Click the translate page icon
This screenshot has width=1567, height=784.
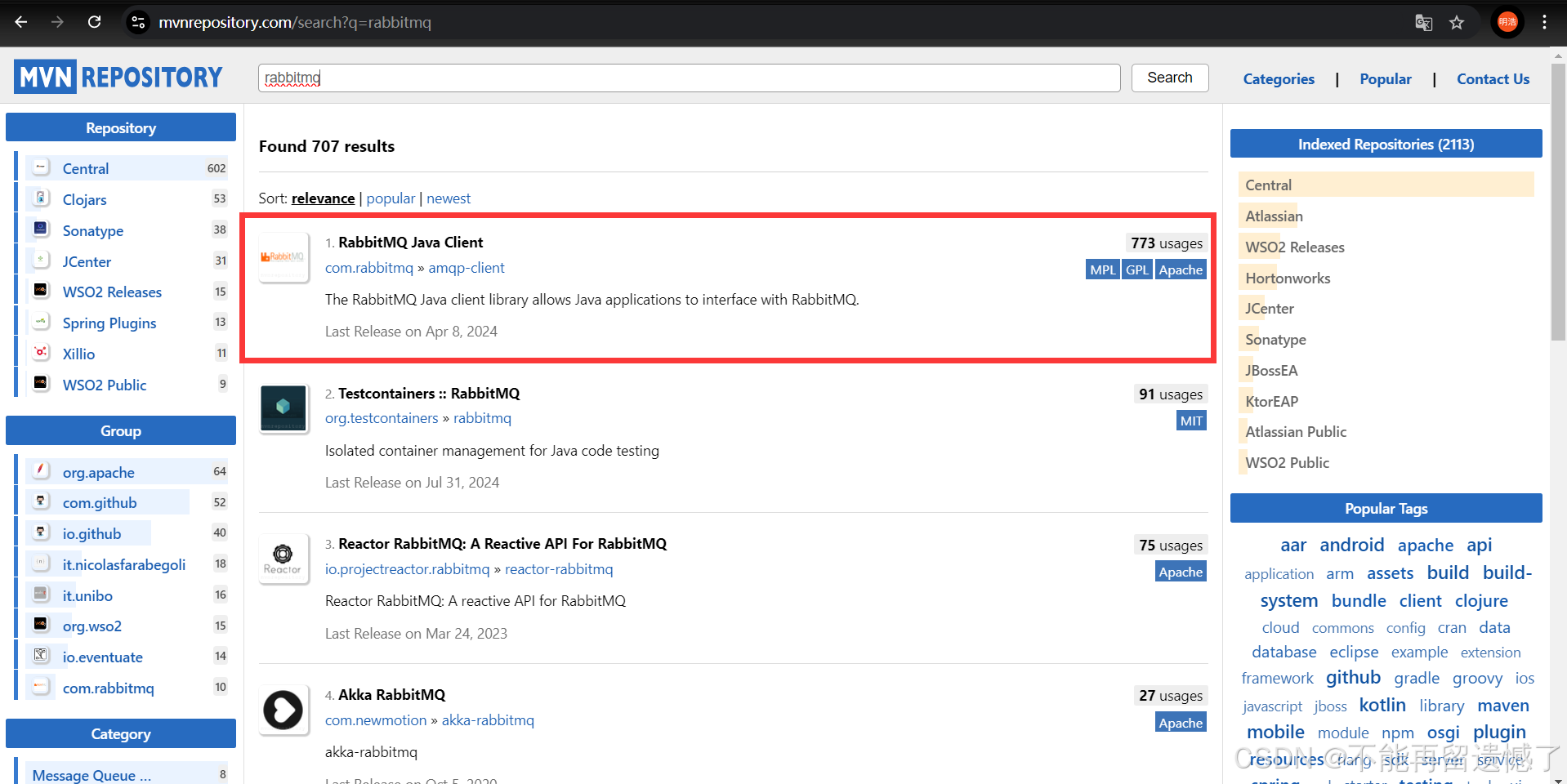pos(1423,22)
